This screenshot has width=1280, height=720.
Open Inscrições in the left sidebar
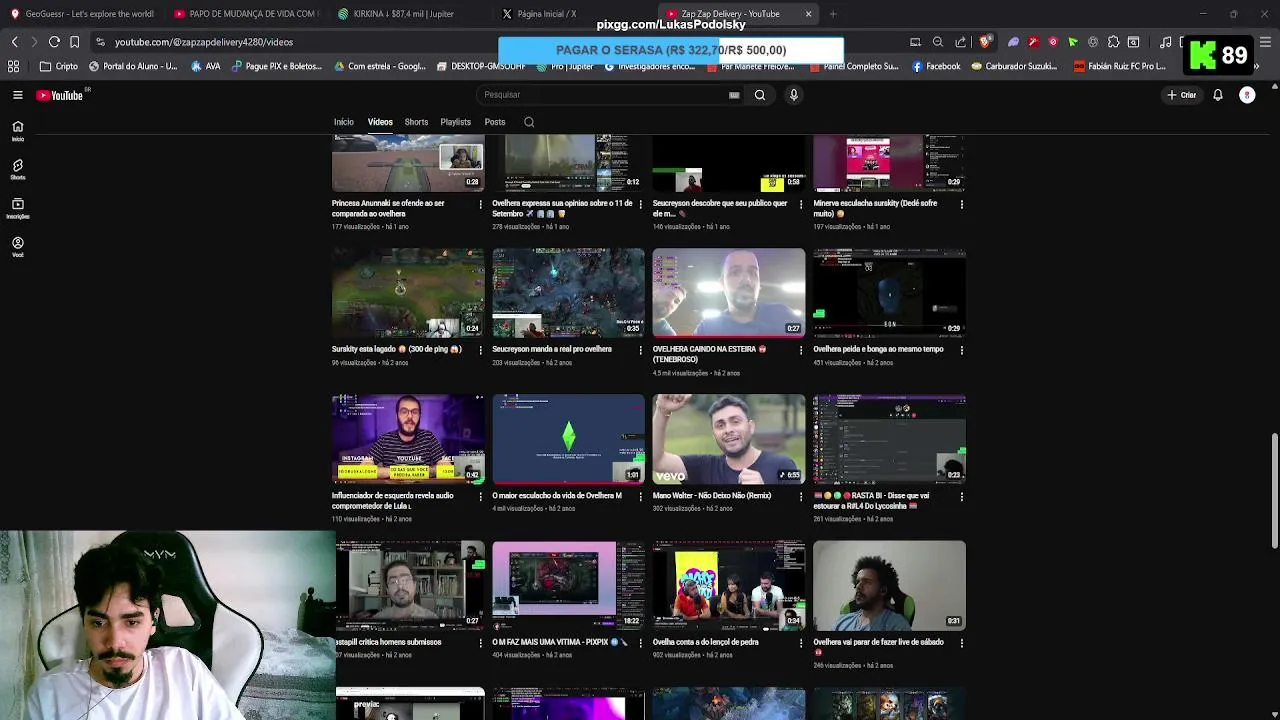[x=17, y=209]
